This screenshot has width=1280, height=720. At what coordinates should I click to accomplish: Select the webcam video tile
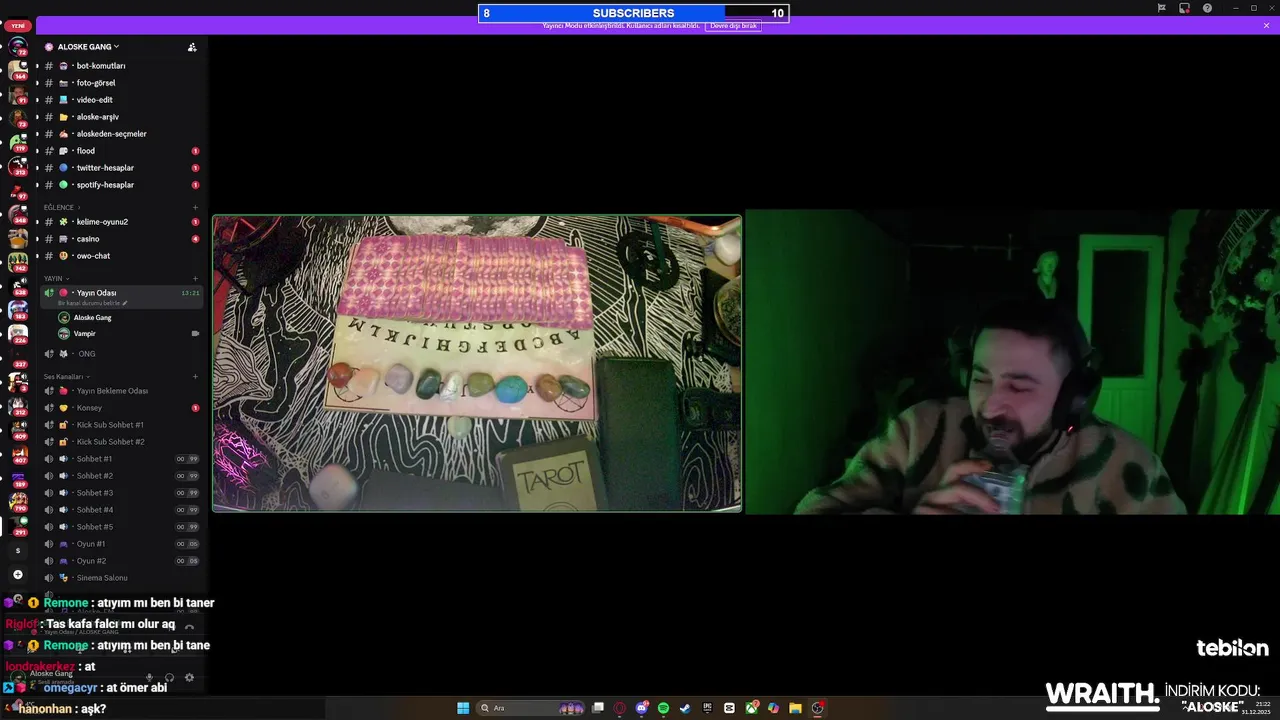pyautogui.click(x=1012, y=362)
